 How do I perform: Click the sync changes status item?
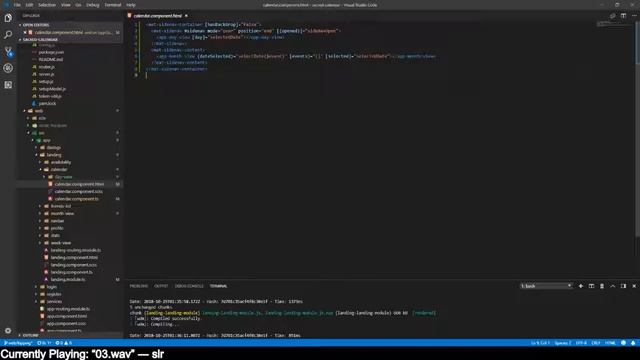[44, 343]
